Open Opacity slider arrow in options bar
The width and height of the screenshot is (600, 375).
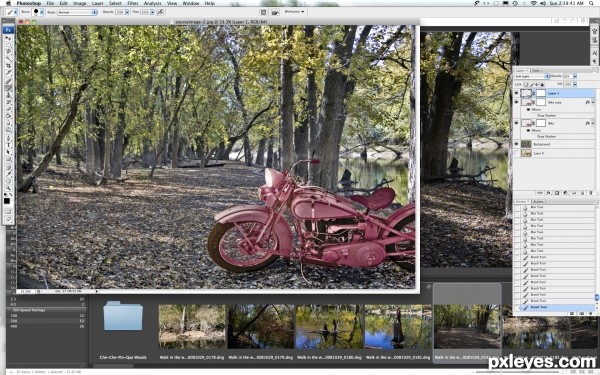point(127,12)
